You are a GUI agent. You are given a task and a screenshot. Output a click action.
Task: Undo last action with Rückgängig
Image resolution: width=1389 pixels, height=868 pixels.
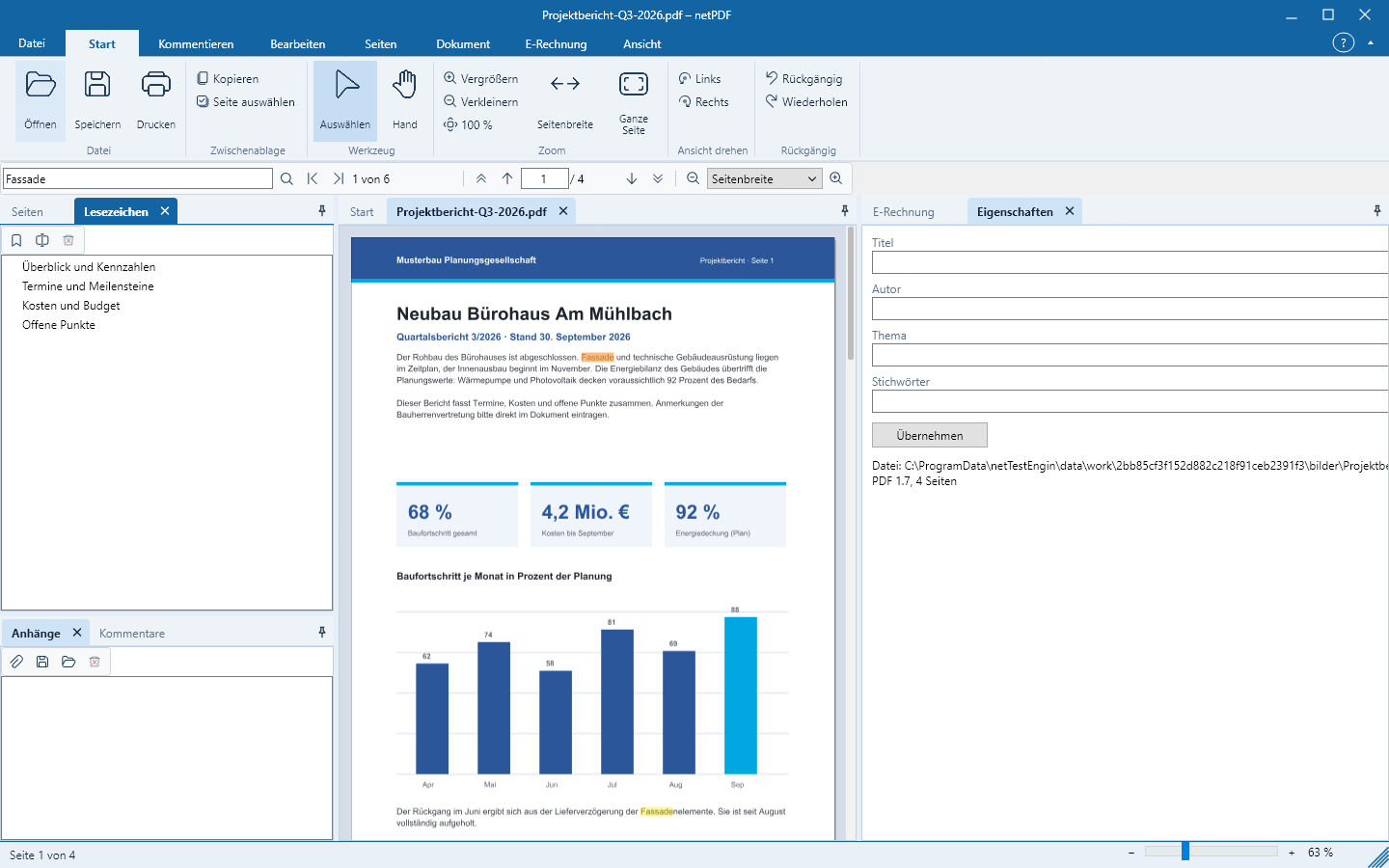[804, 79]
